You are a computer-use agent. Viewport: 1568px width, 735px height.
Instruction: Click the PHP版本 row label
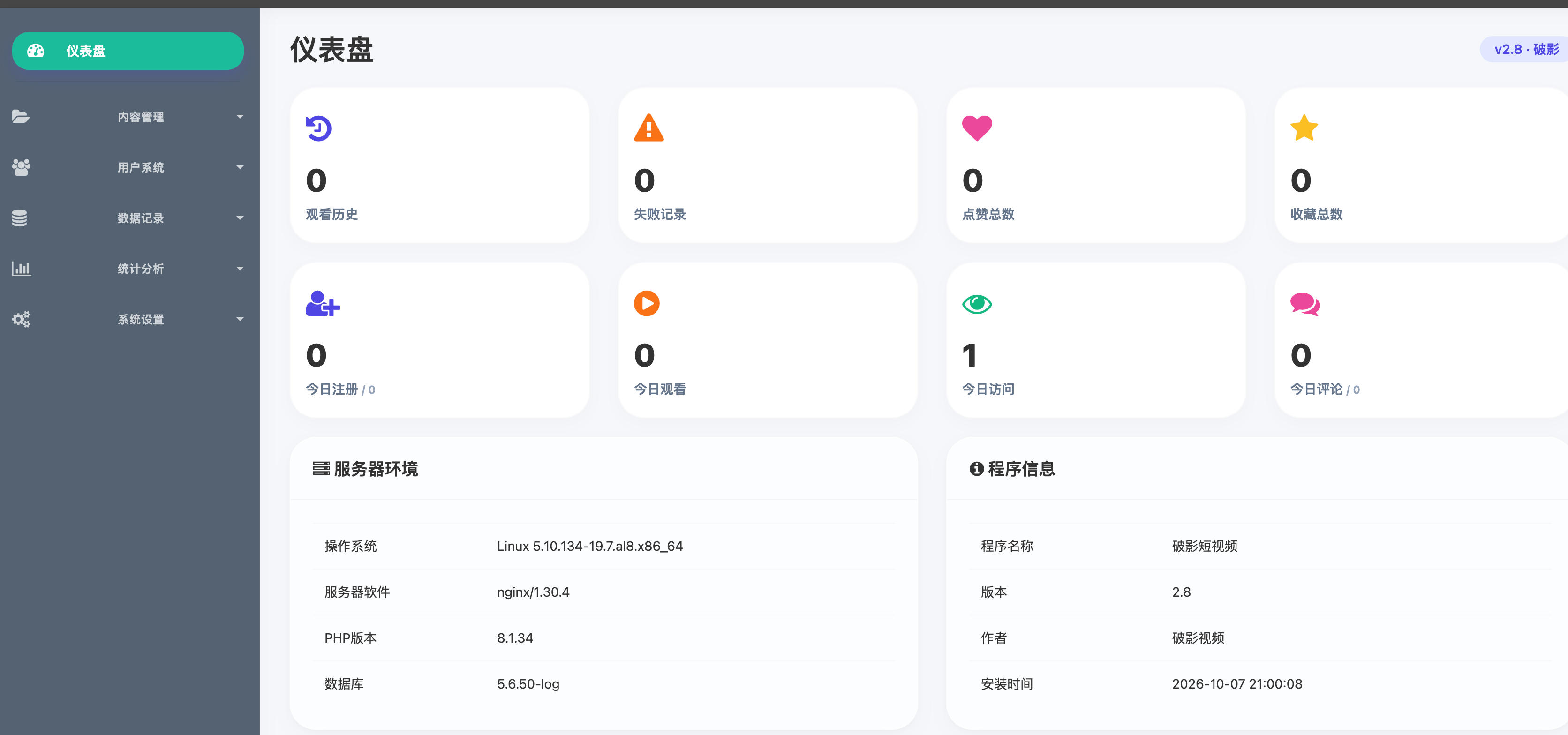point(350,637)
